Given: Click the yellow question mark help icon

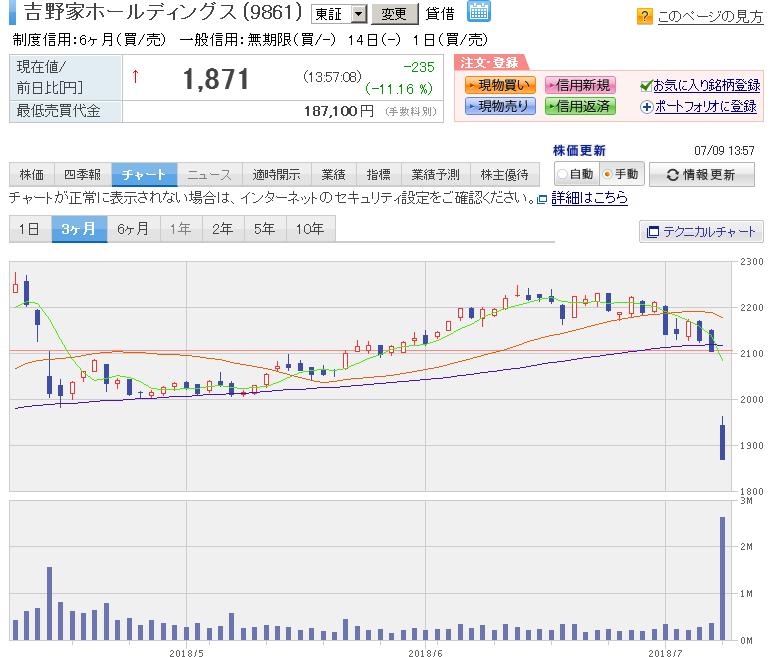Looking at the screenshot, I should (x=644, y=16).
